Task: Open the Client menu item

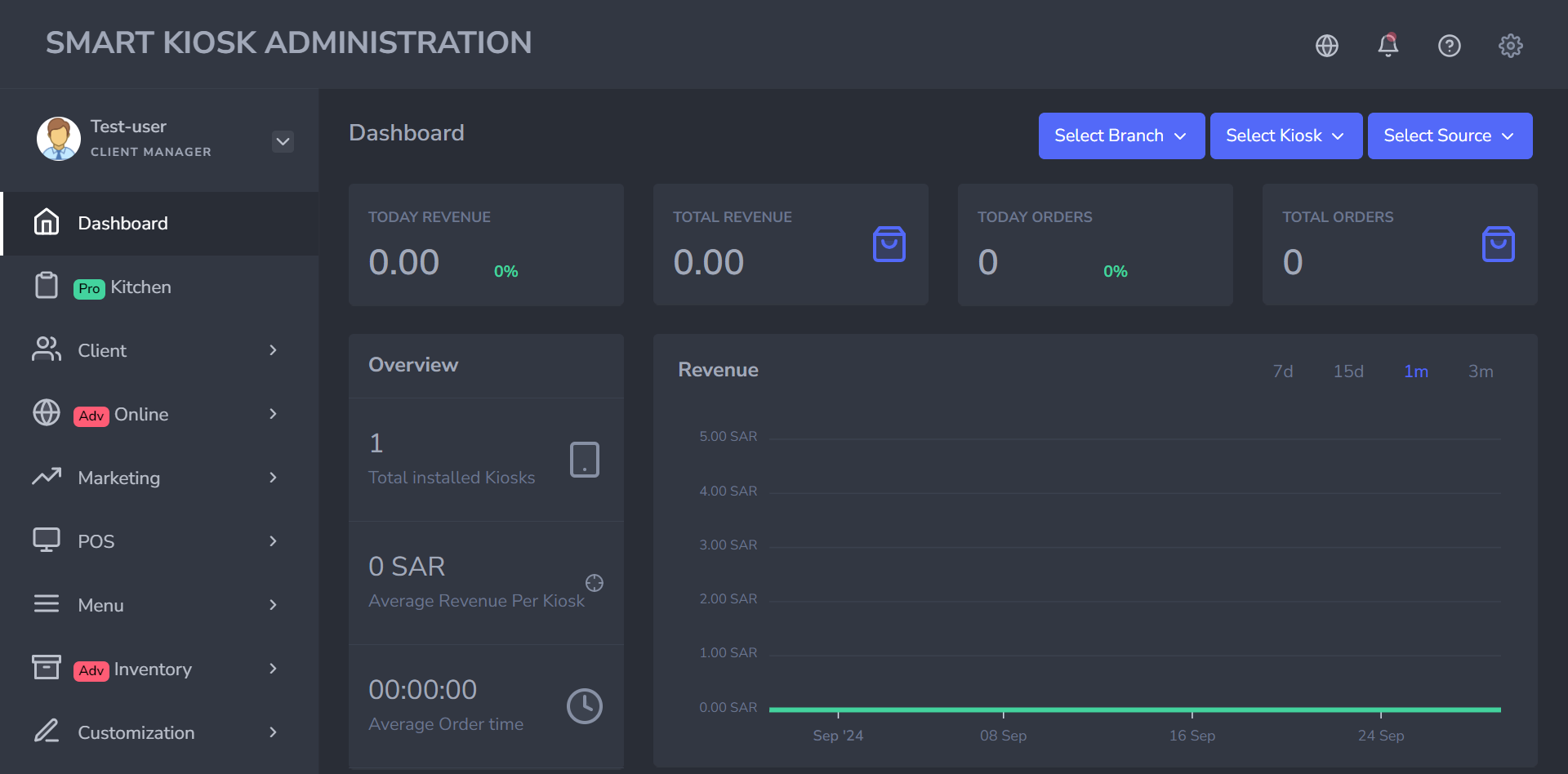Action: tap(159, 351)
